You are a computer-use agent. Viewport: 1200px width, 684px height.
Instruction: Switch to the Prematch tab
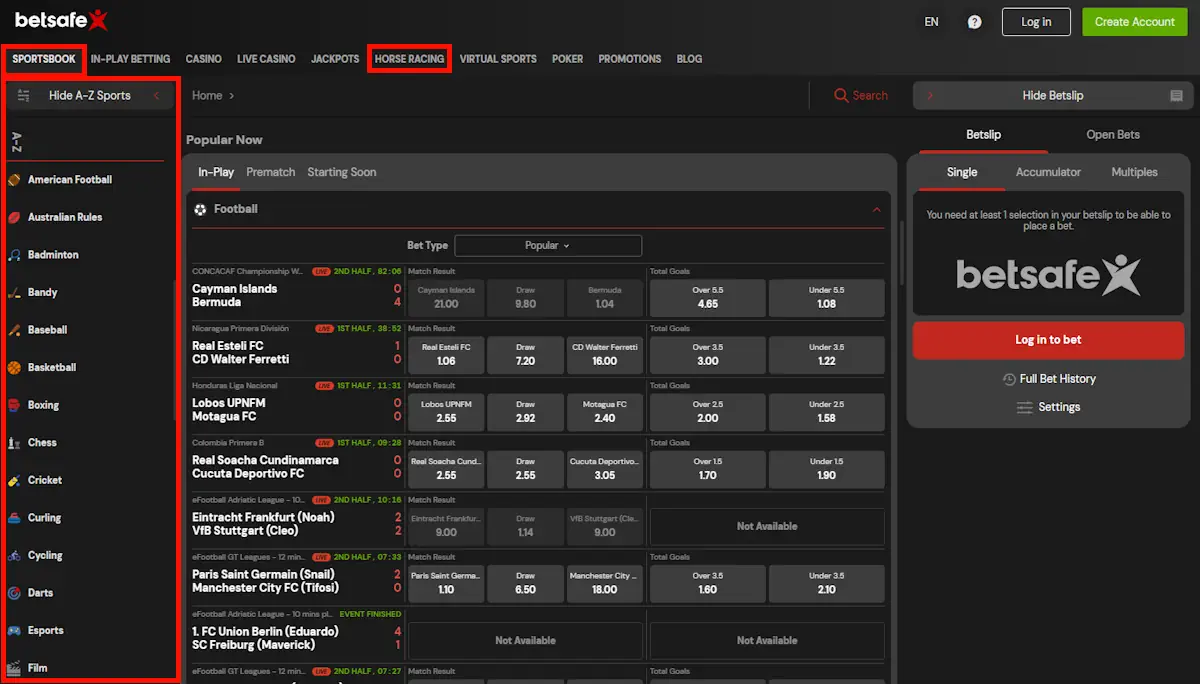point(270,172)
